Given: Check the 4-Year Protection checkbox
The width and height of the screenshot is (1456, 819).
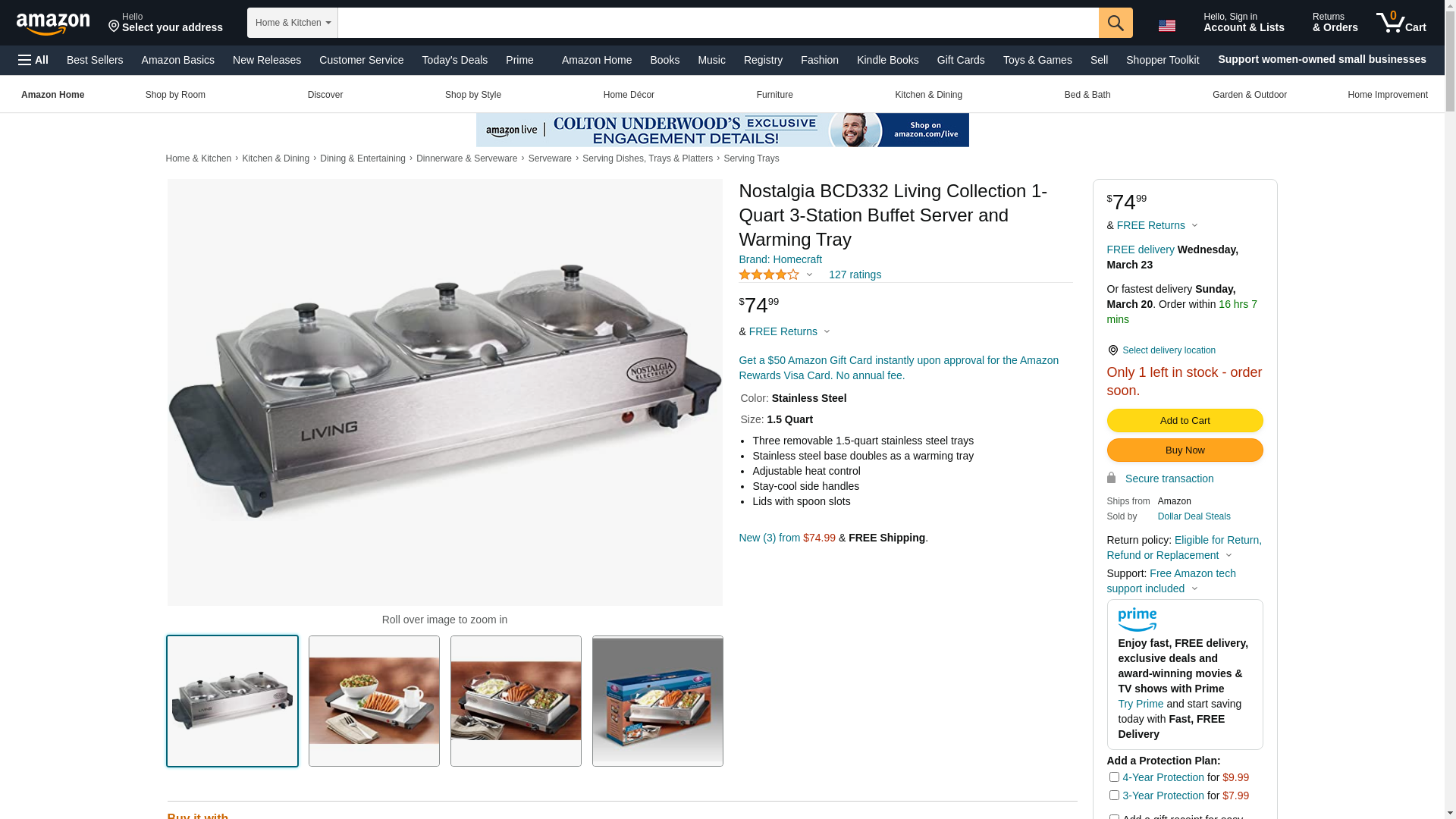Looking at the screenshot, I should (x=1114, y=777).
